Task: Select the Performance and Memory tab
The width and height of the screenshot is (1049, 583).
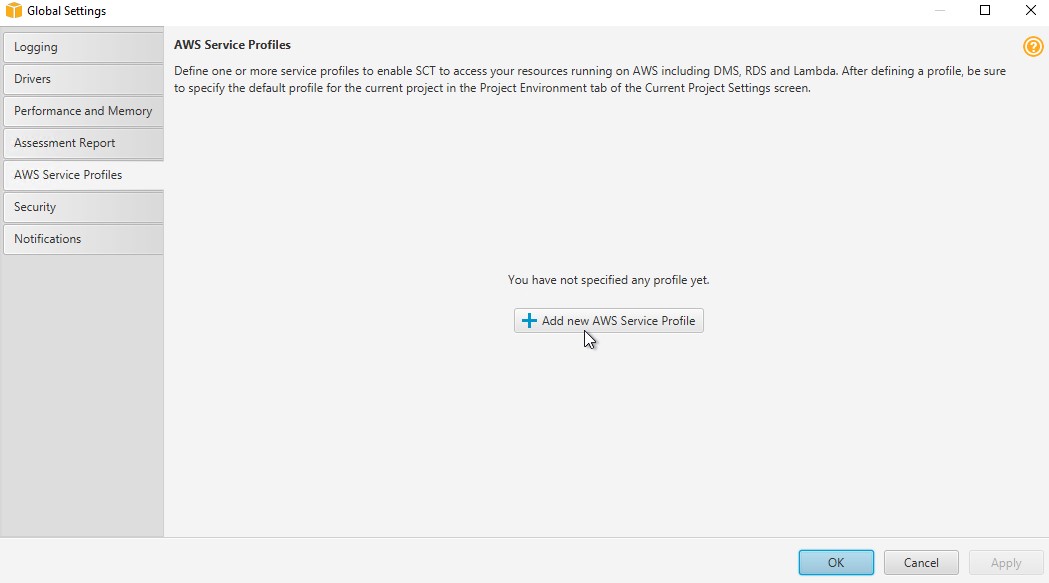Action: pyautogui.click(x=84, y=111)
